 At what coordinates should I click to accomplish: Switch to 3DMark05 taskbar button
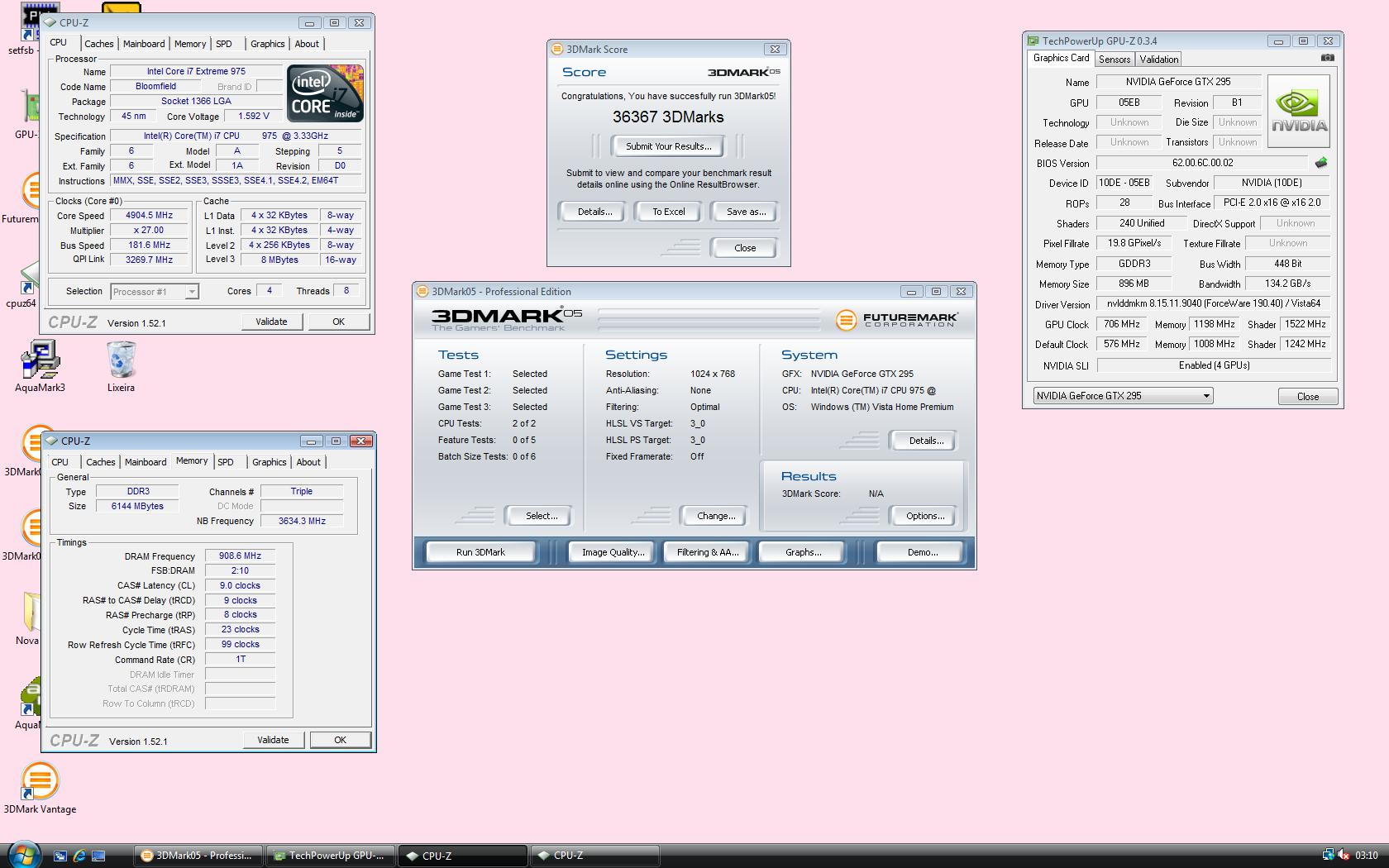coord(198,856)
